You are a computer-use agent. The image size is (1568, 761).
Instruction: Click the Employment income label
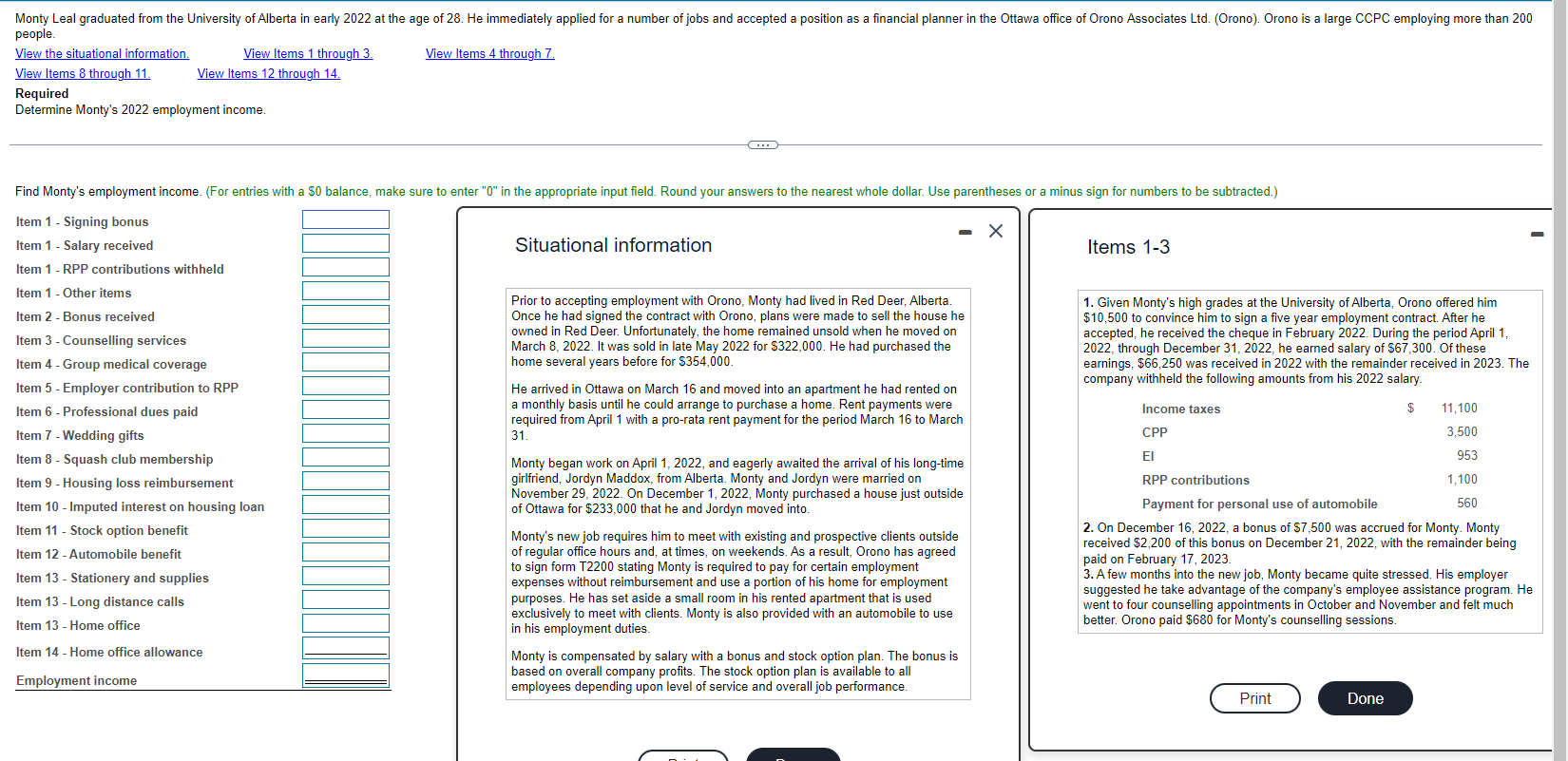tap(76, 680)
